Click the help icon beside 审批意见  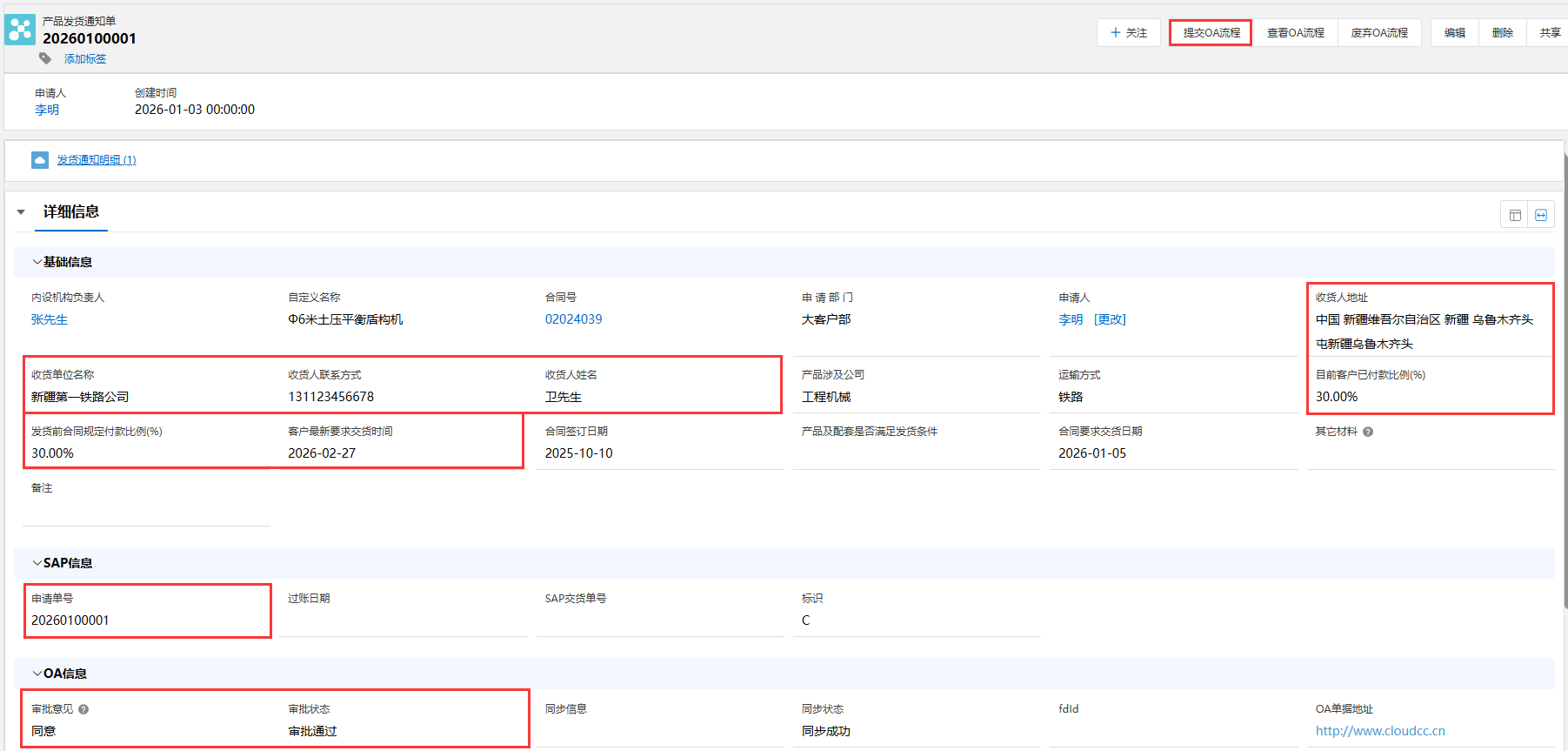(83, 709)
